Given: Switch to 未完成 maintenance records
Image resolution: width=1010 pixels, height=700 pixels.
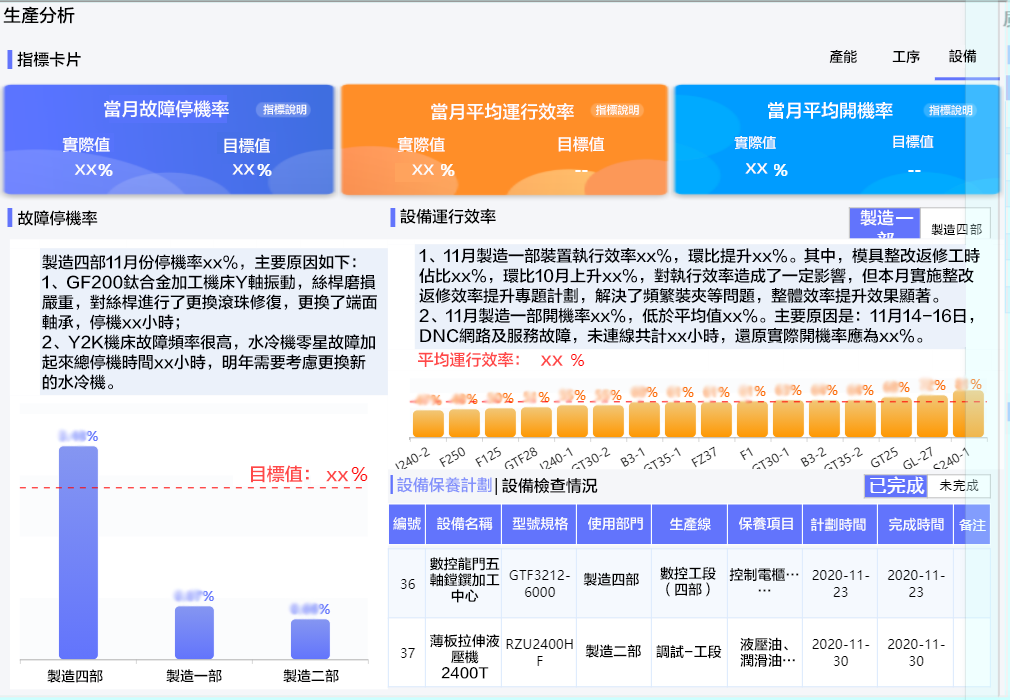Looking at the screenshot, I should (961, 485).
